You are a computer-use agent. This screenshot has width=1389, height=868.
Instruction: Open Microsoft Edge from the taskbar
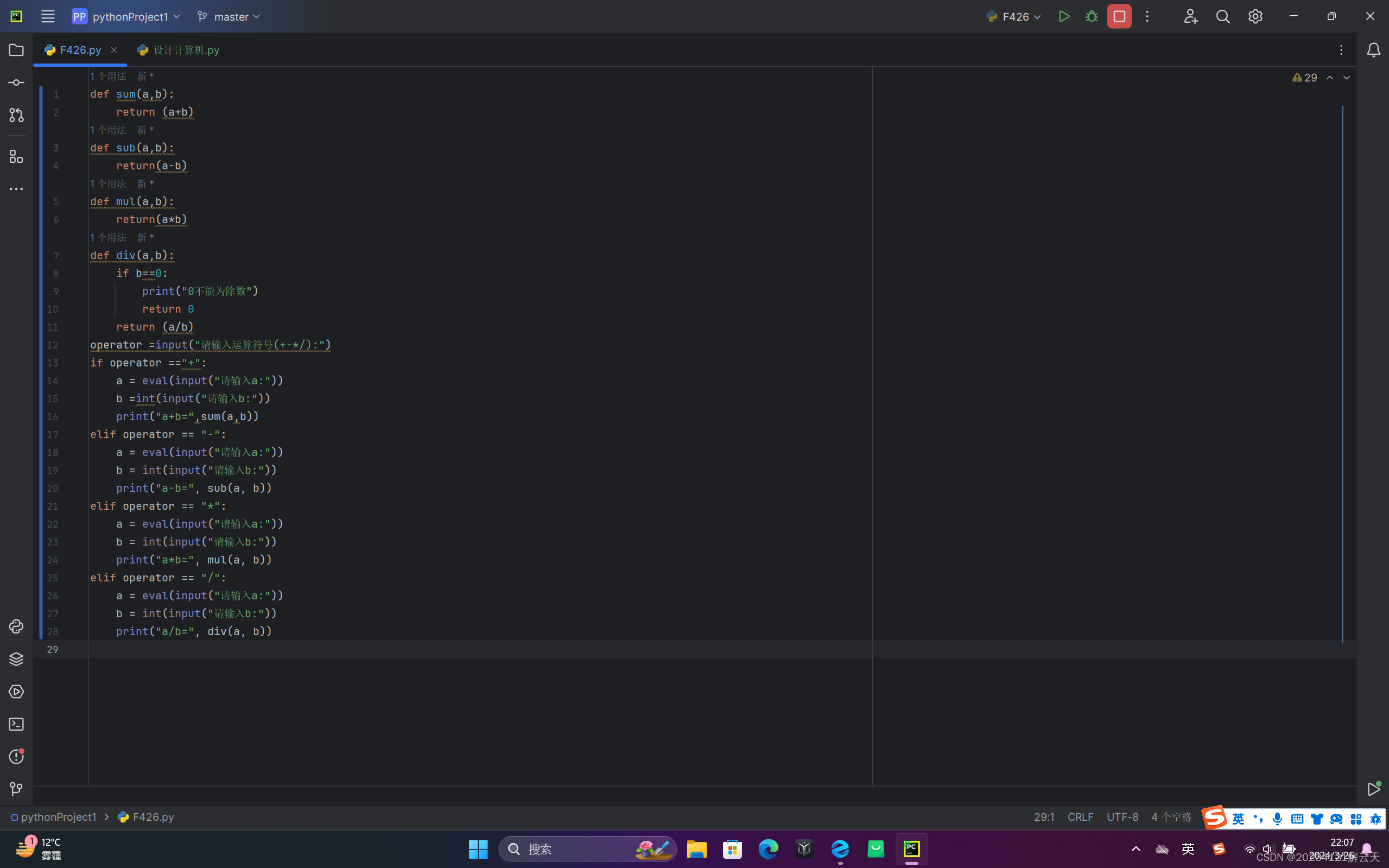tap(769, 848)
